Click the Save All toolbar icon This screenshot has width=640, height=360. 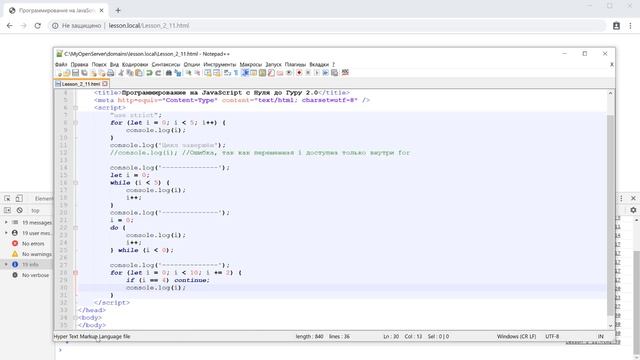tap(84, 73)
